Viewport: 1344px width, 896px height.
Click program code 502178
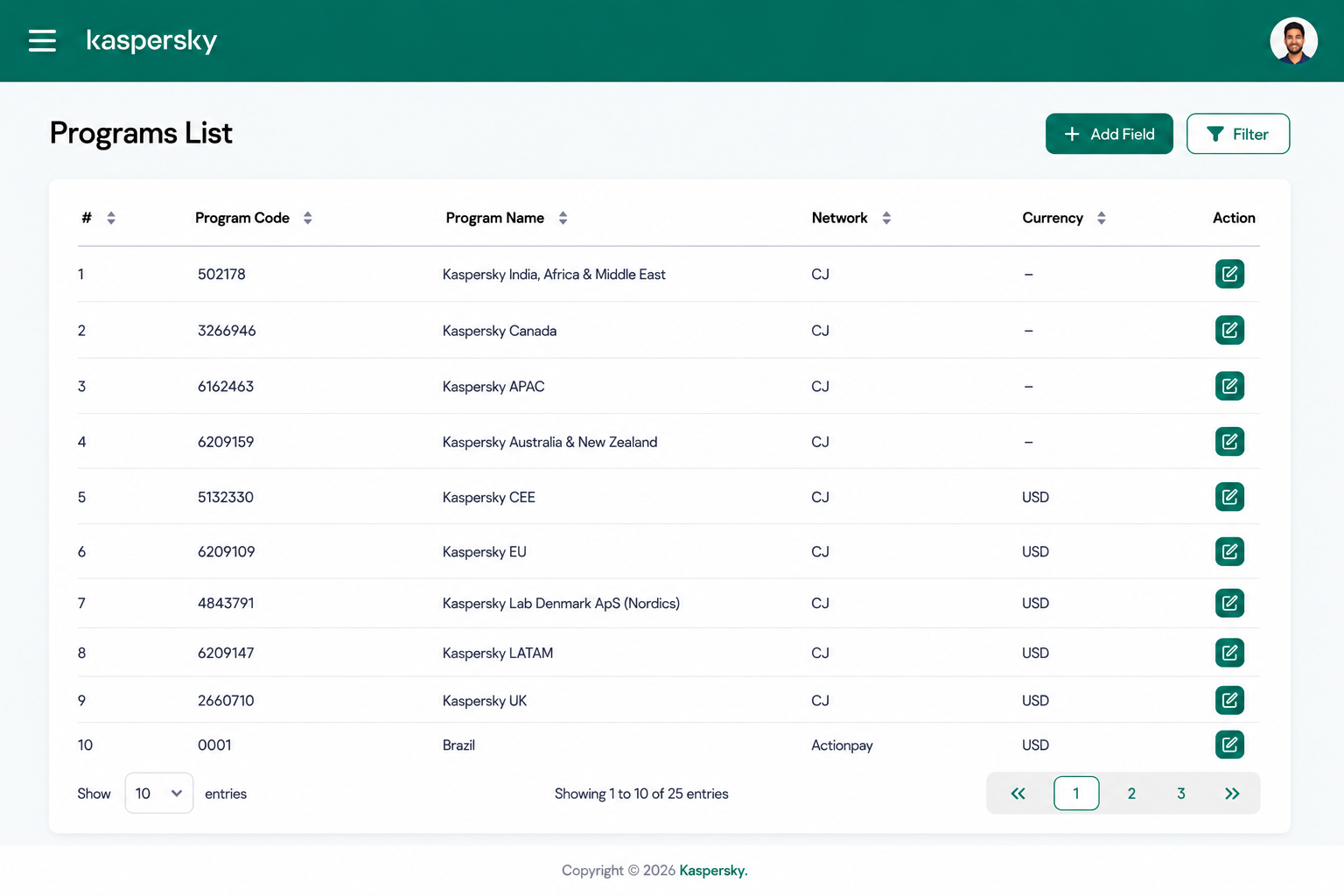pos(221,274)
